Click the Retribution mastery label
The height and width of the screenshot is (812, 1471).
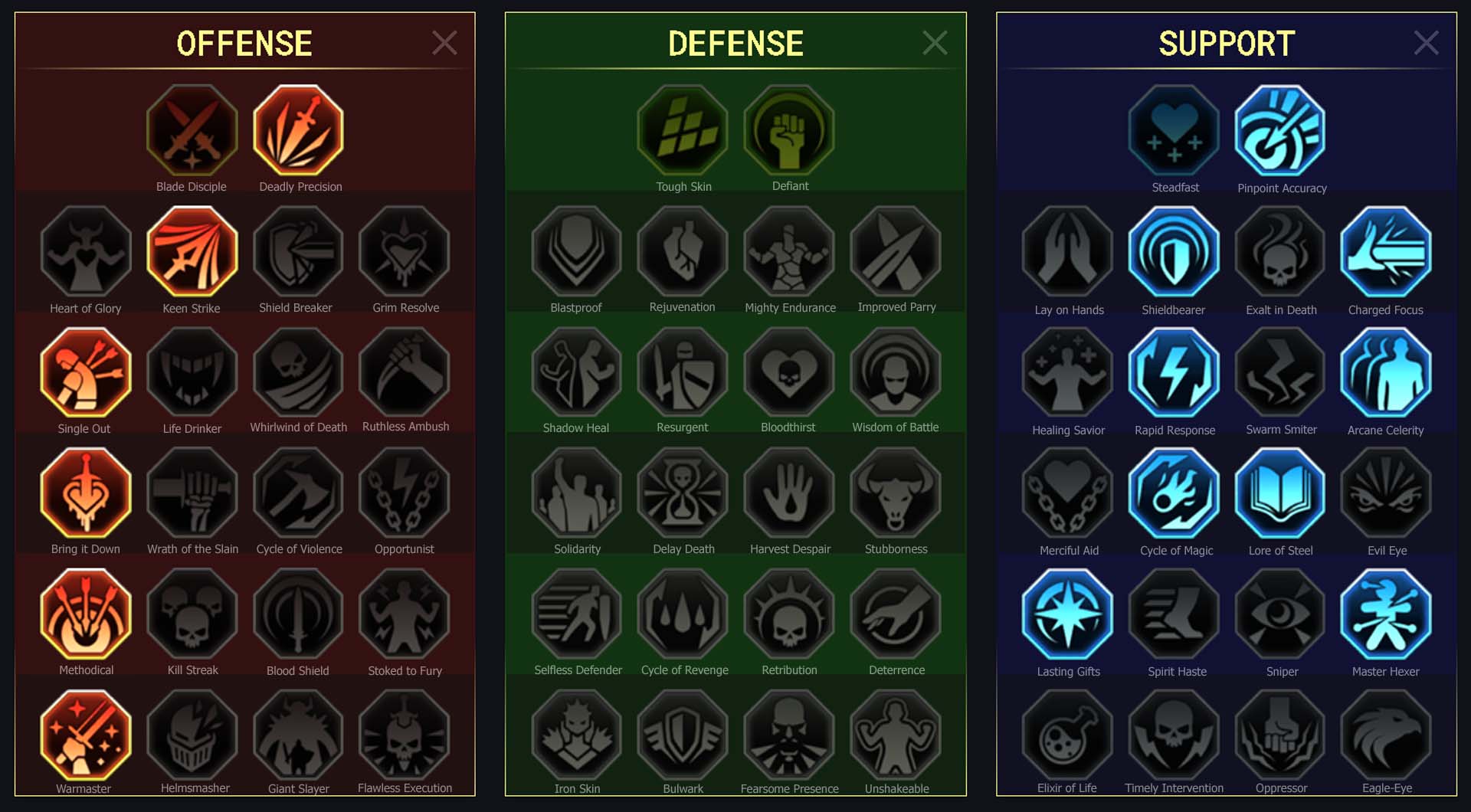point(789,670)
